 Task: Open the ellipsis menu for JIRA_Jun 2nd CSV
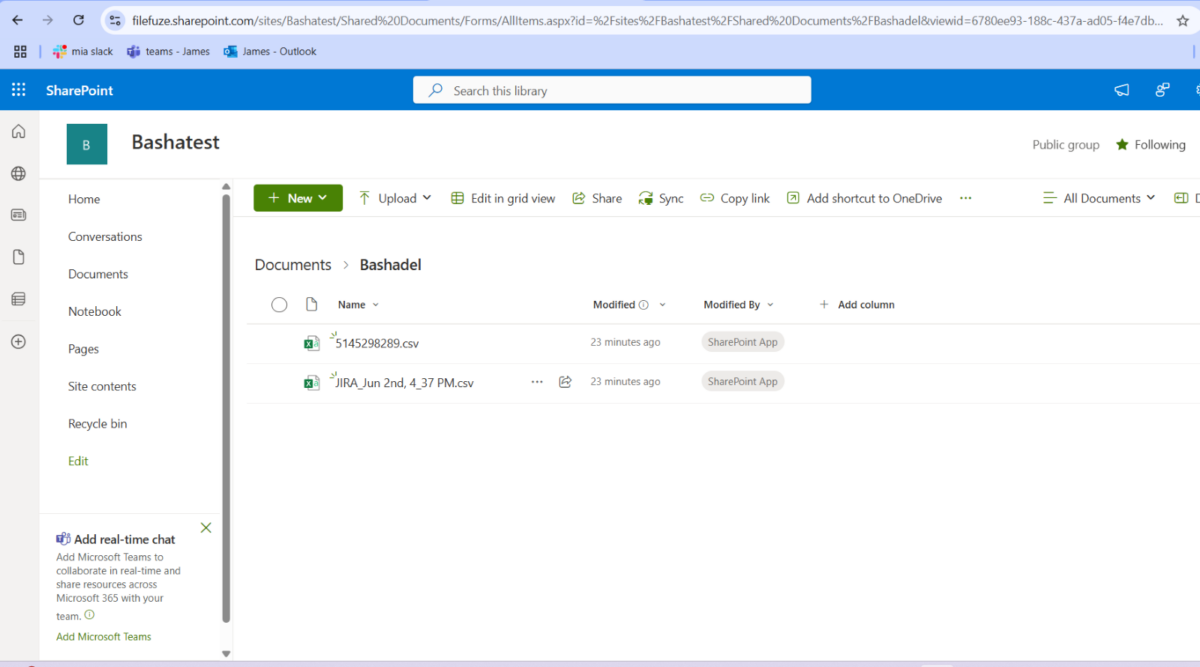[x=537, y=381]
